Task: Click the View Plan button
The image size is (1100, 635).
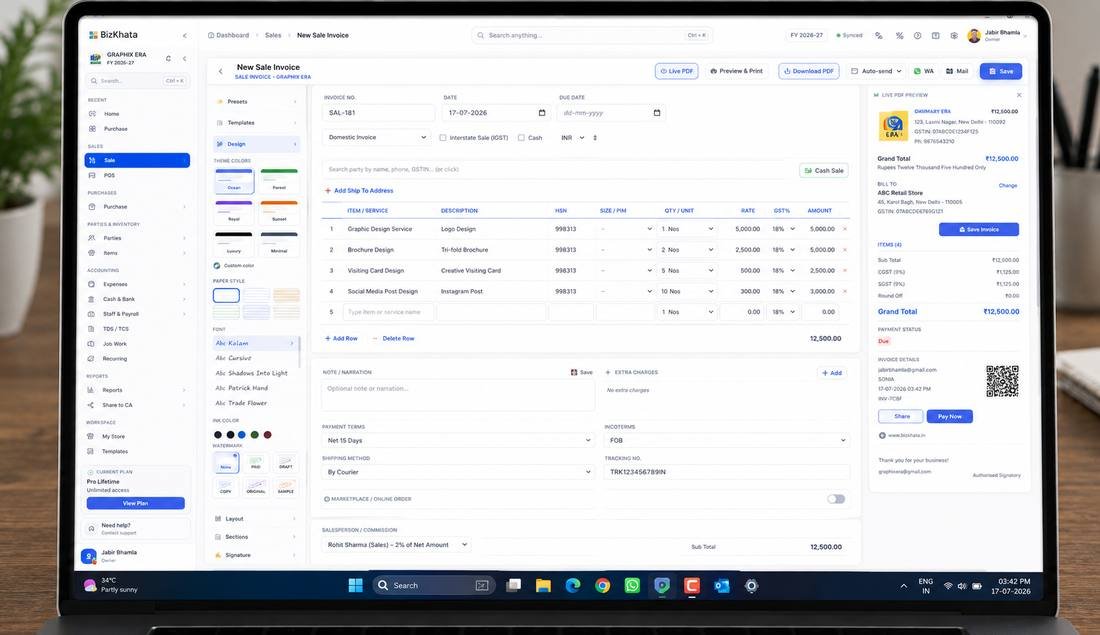Action: [135, 503]
